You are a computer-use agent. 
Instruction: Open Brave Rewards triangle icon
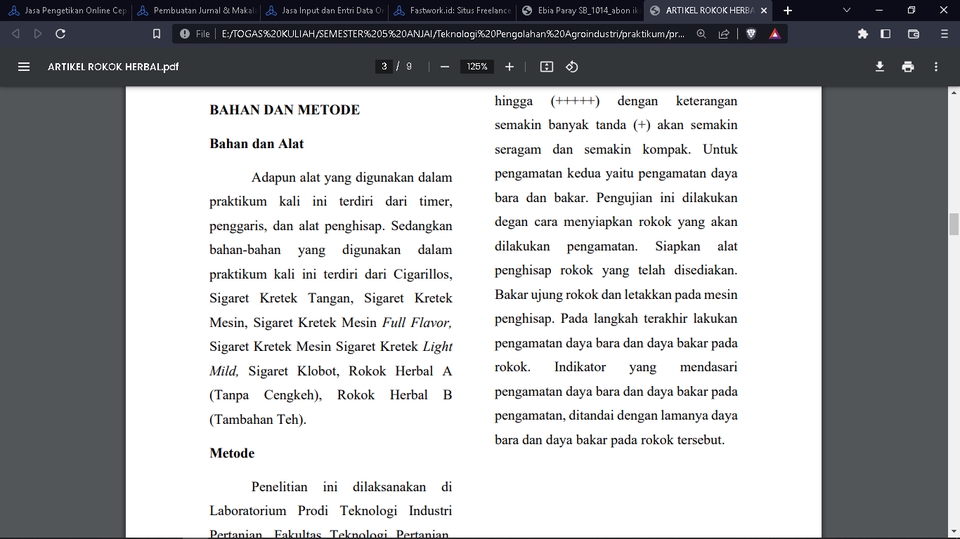click(775, 34)
